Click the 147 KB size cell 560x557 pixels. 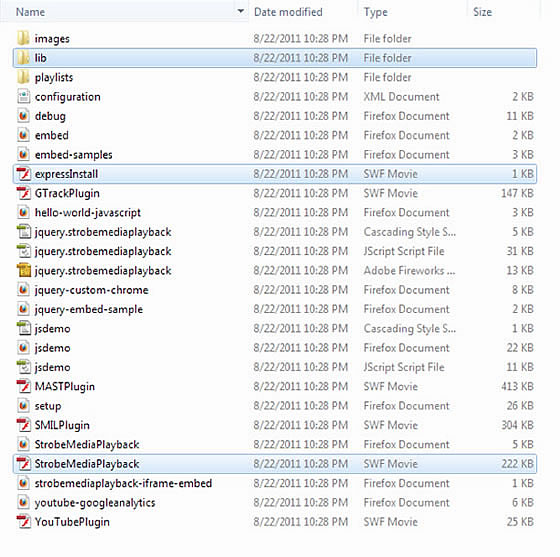click(x=517, y=193)
